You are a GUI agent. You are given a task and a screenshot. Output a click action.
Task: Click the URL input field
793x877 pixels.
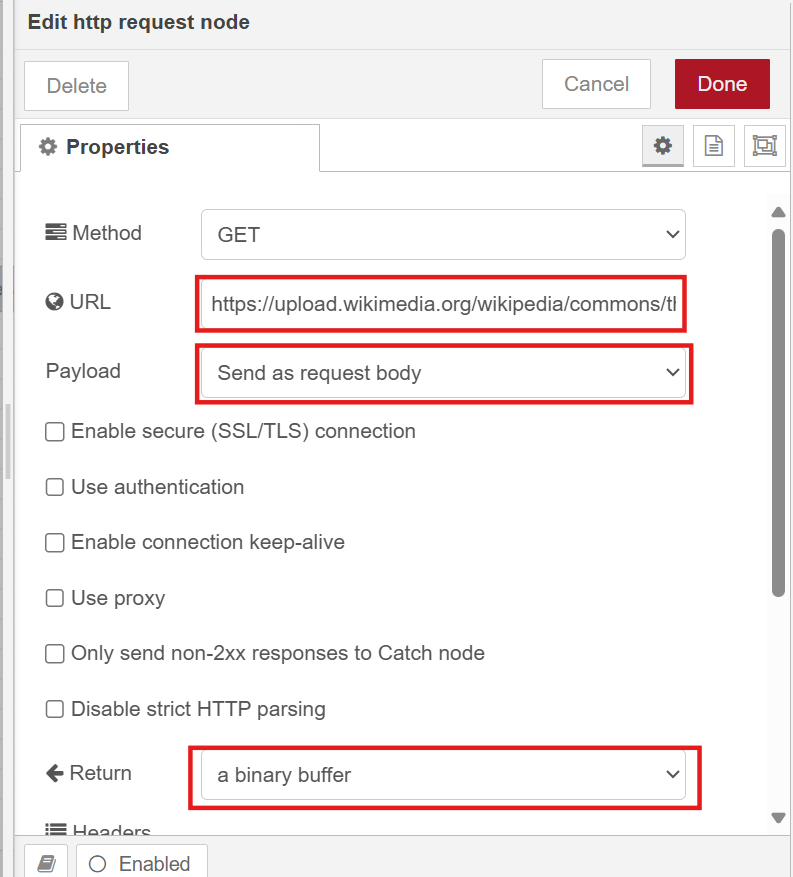pyautogui.click(x=443, y=304)
